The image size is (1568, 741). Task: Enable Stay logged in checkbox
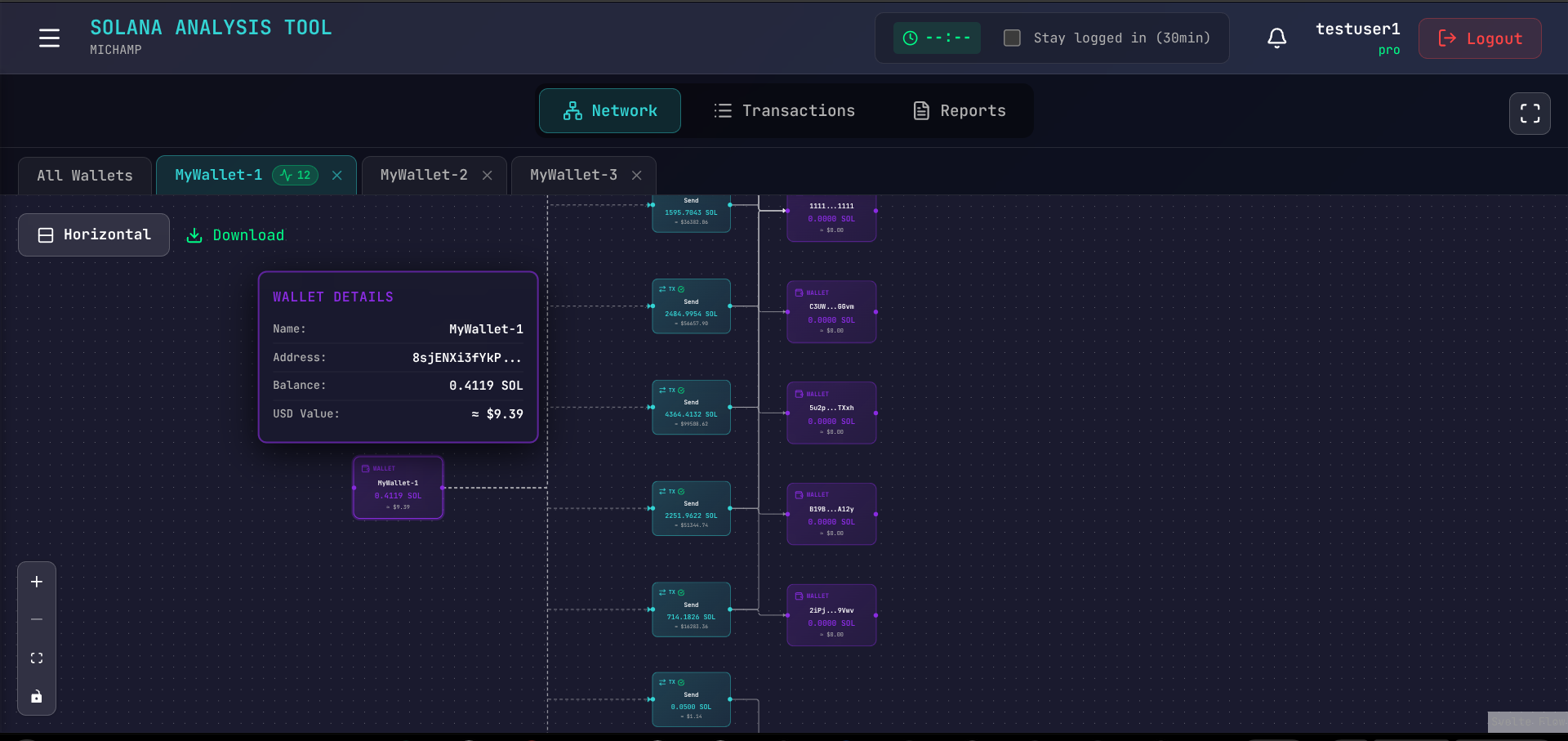(1012, 38)
